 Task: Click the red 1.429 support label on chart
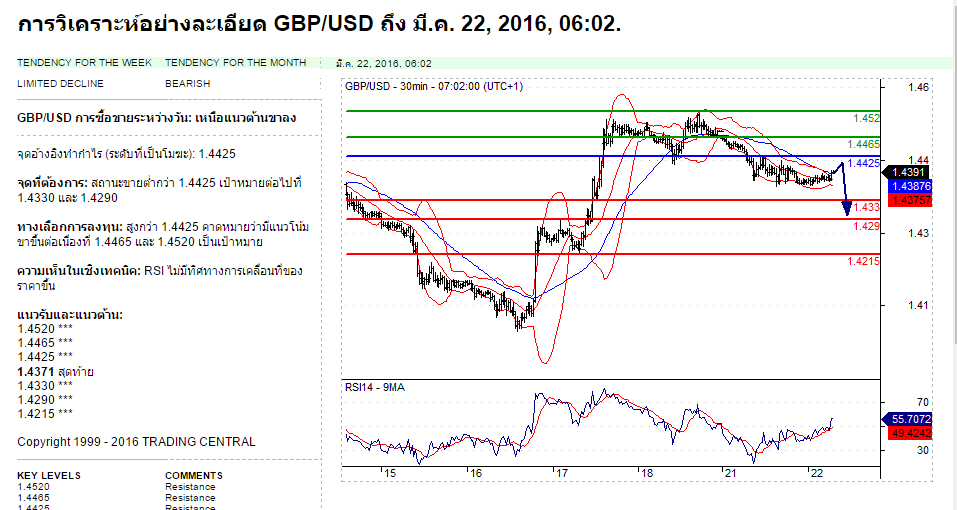pyautogui.click(x=866, y=226)
